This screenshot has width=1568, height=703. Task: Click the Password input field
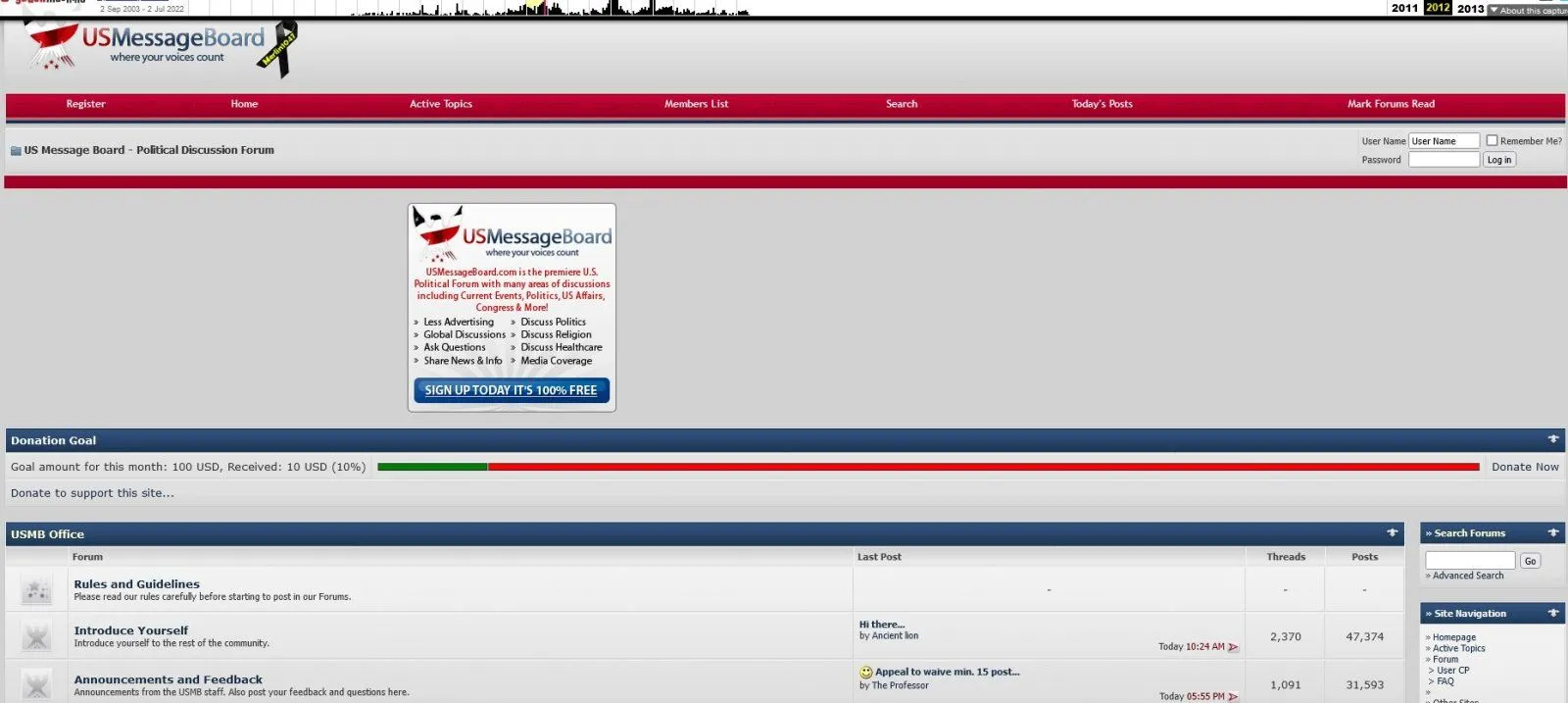click(1444, 160)
